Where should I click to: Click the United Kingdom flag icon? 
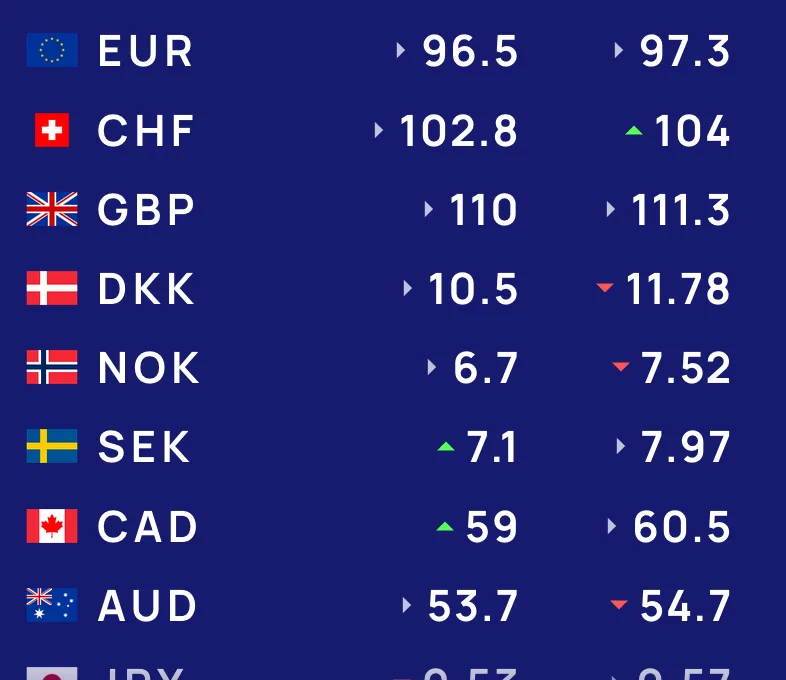[x=52, y=209]
